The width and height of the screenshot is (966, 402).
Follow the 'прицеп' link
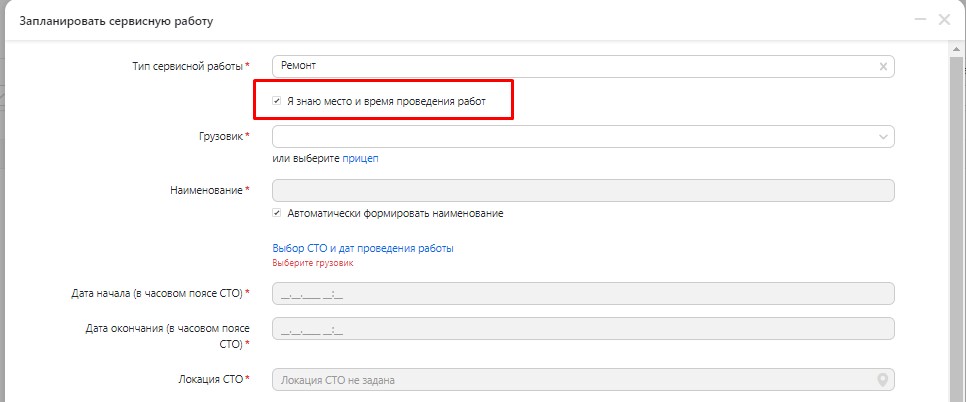[361, 158]
